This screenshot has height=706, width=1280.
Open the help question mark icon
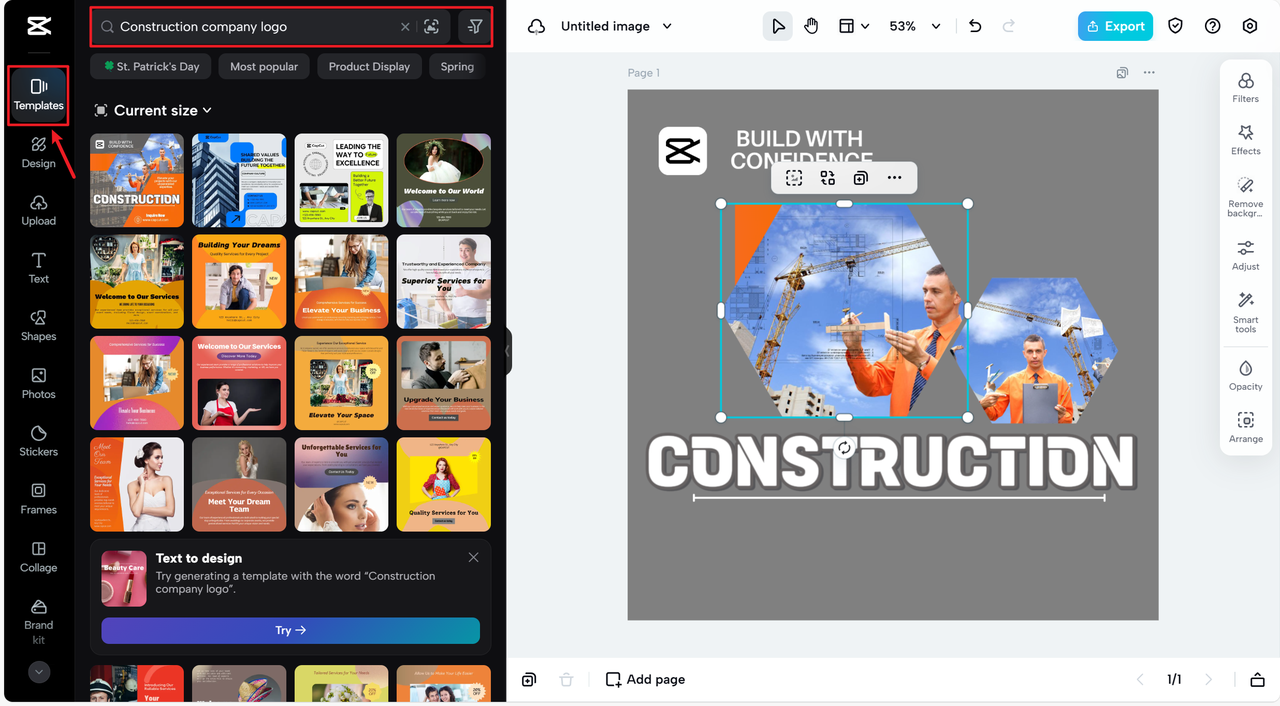pos(1213,27)
